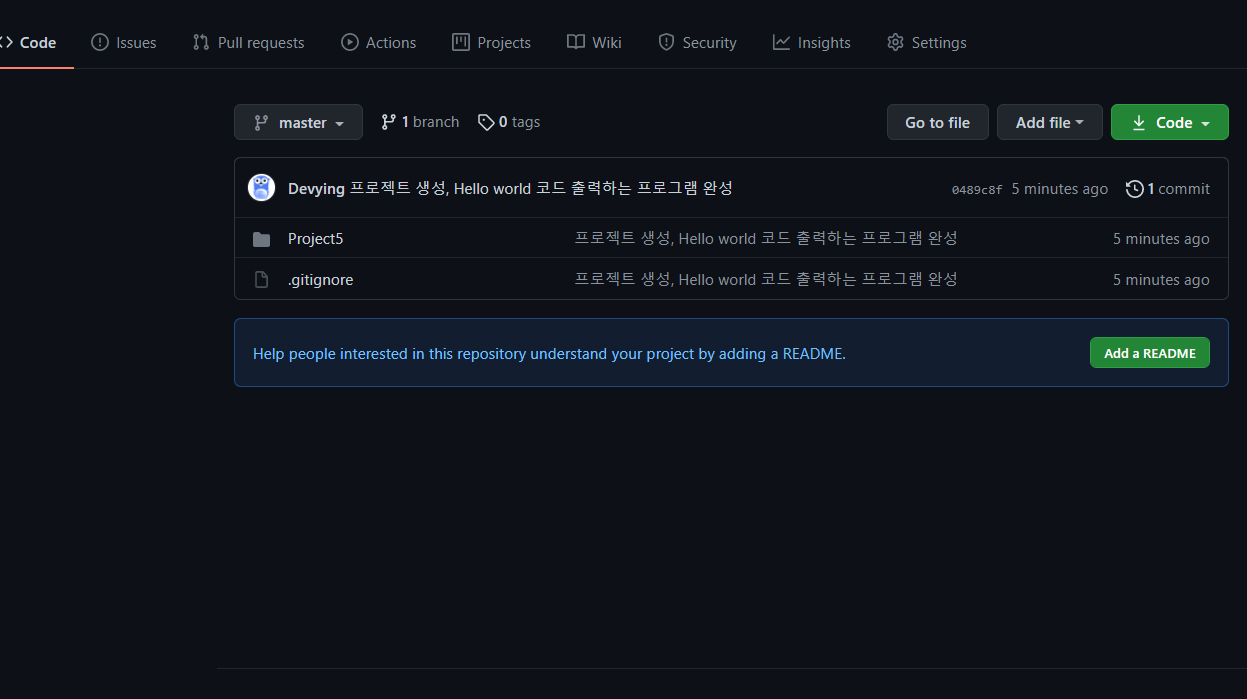Click Project5 row '5 minutes ago'

coord(1161,239)
